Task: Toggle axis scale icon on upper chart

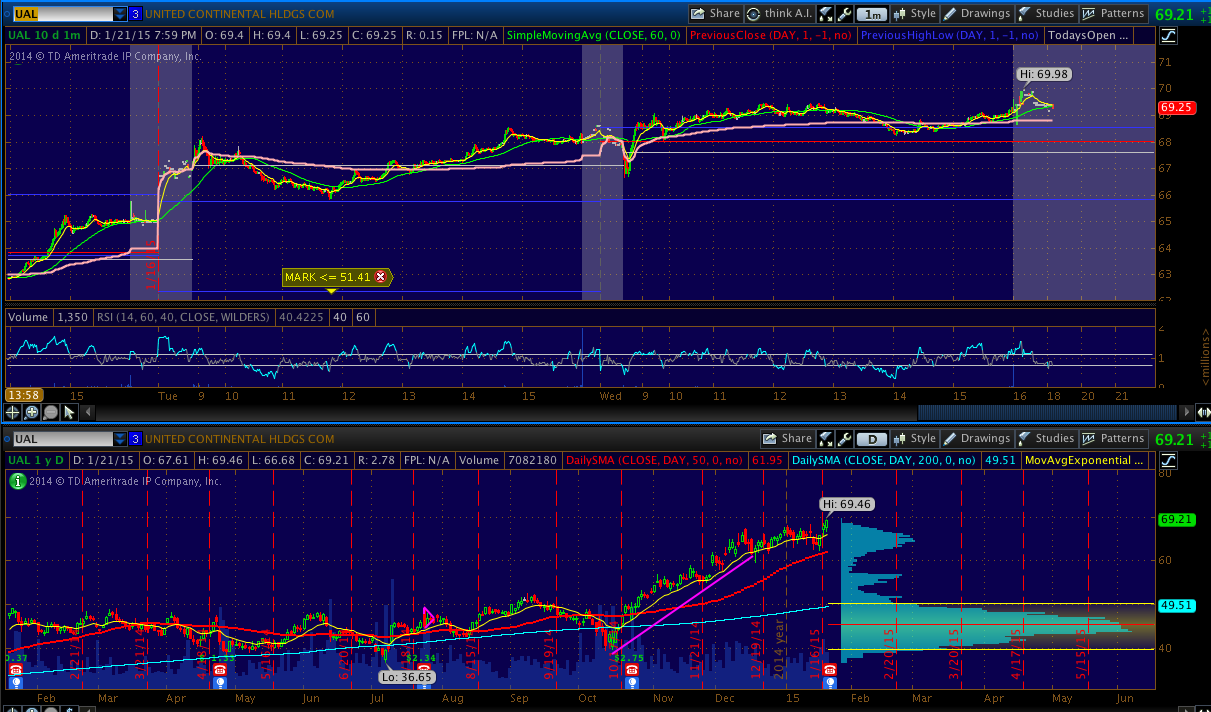Action: (1169, 36)
